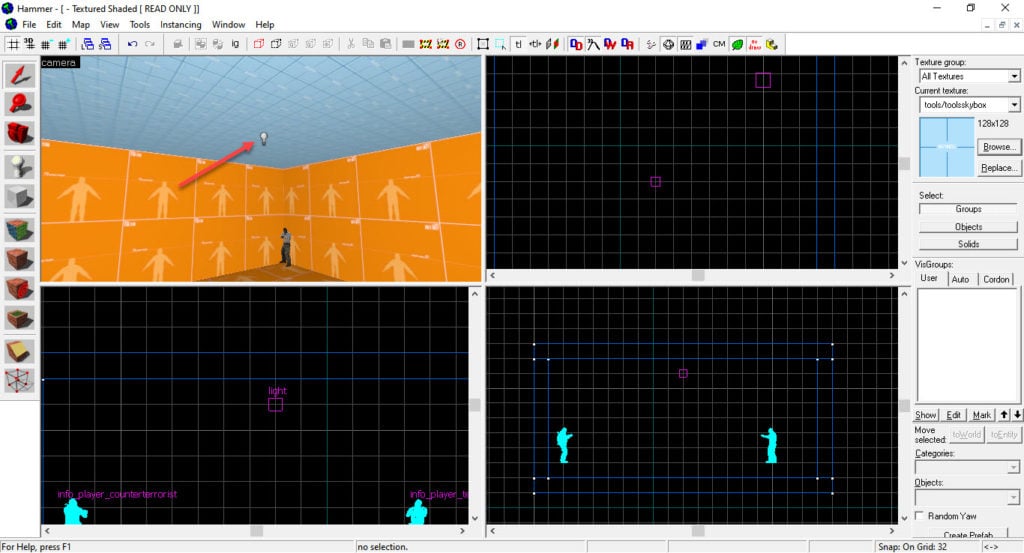Pick the Block creation tool

point(20,196)
